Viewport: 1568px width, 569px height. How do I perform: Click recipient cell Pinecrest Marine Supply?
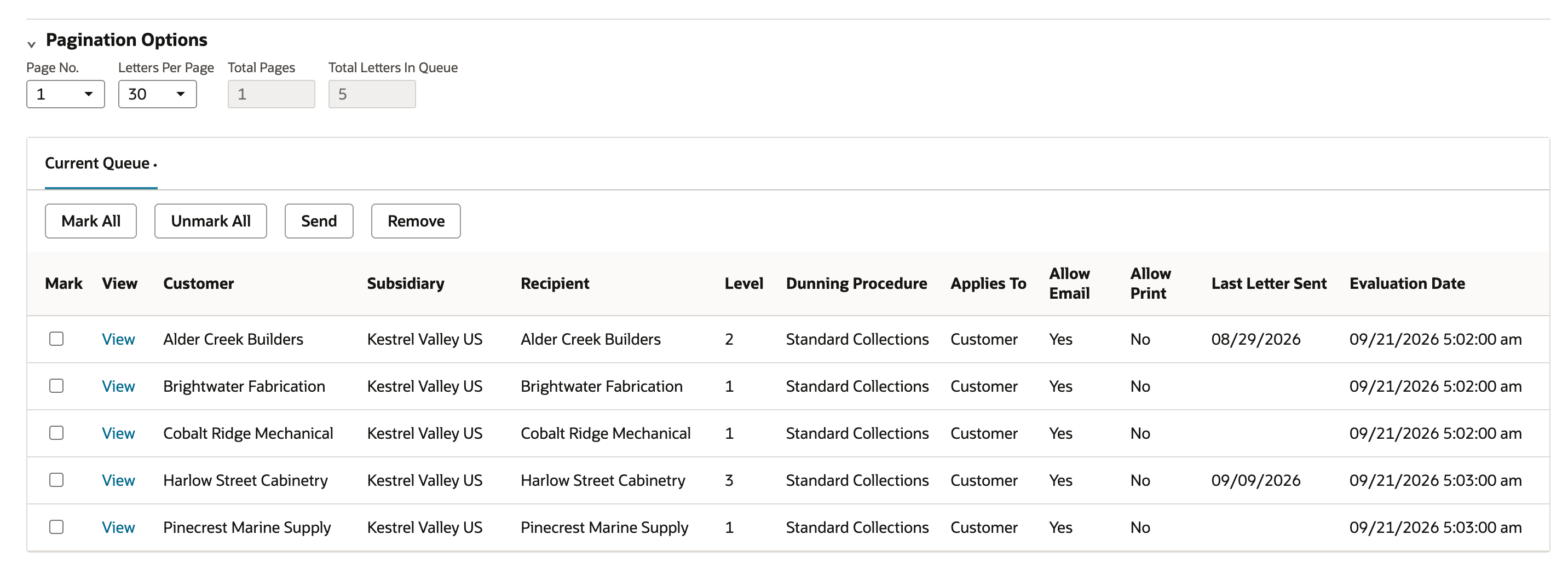coord(604,527)
